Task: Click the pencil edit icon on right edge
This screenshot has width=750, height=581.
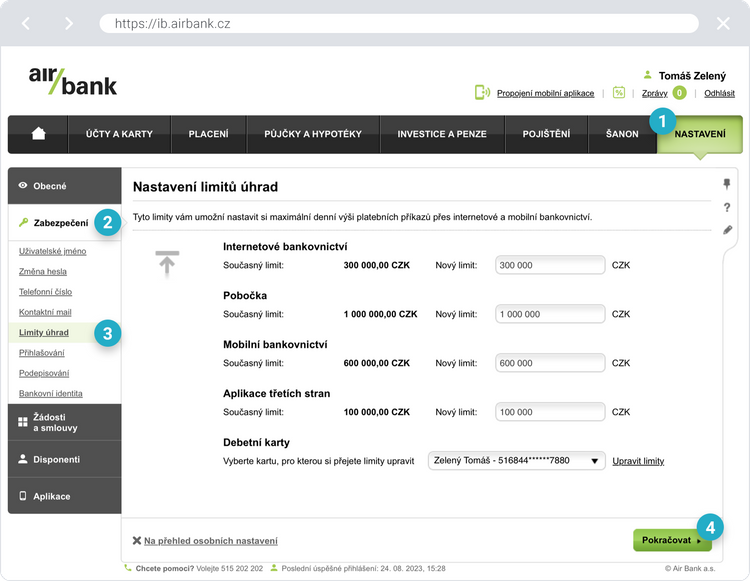Action: point(727,230)
